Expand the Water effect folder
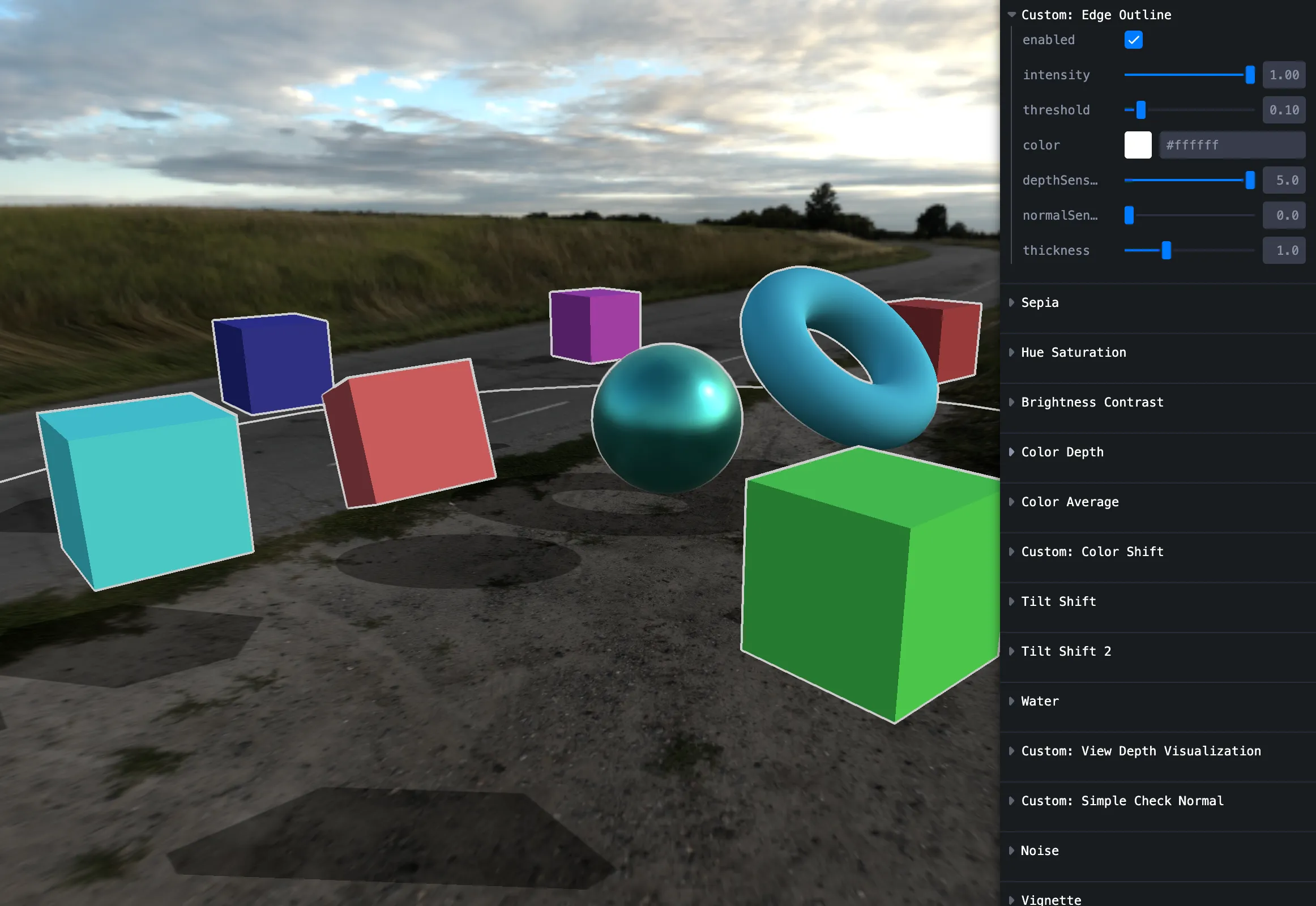The image size is (1316, 906). (1040, 702)
